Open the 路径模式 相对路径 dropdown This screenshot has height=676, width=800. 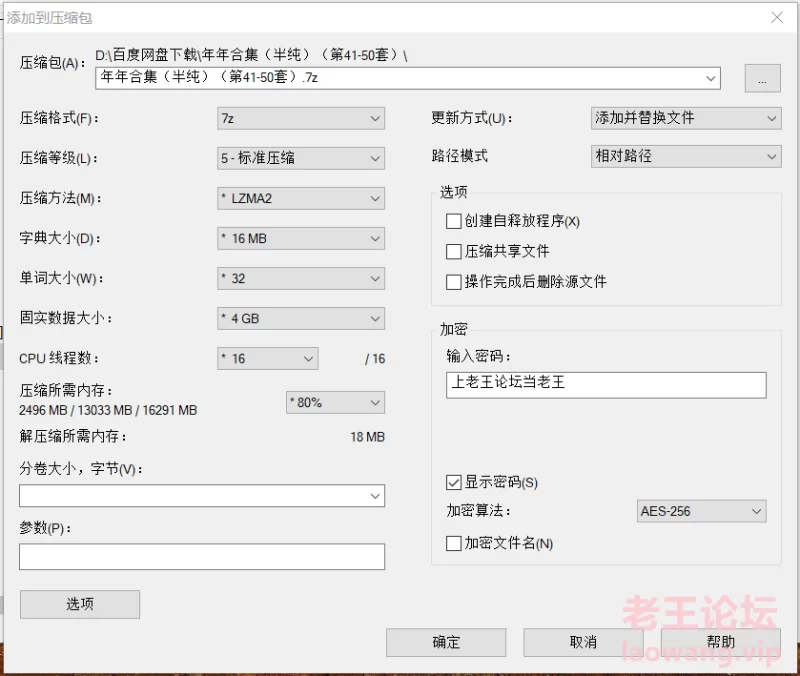pyautogui.click(x=686, y=156)
